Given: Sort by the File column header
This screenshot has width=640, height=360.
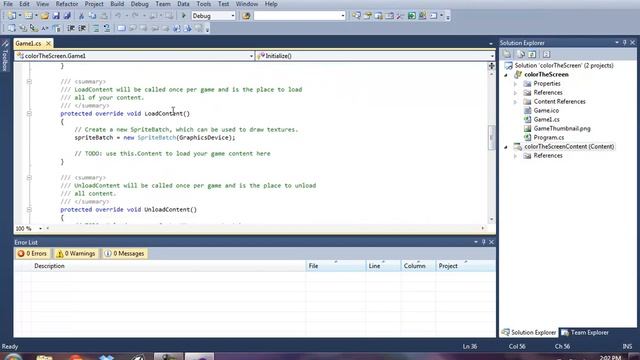Looking at the screenshot, I should (x=336, y=266).
